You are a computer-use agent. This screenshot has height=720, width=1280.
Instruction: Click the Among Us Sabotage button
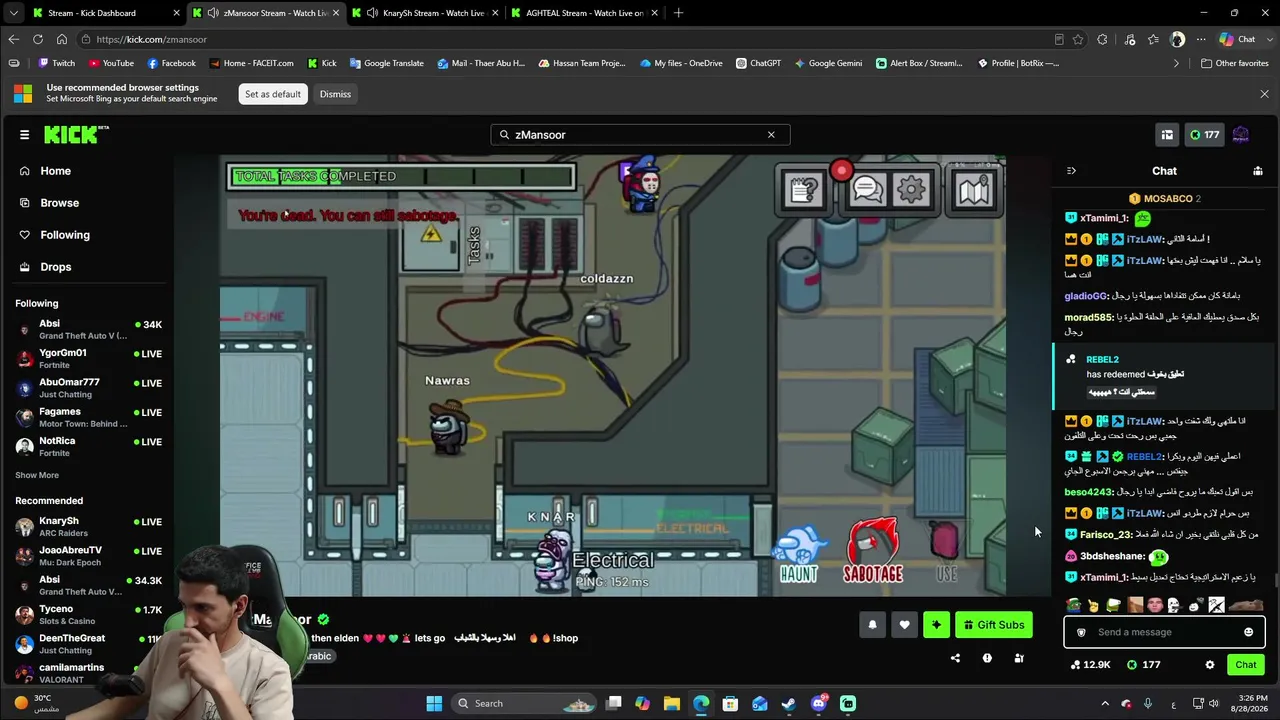pos(873,549)
